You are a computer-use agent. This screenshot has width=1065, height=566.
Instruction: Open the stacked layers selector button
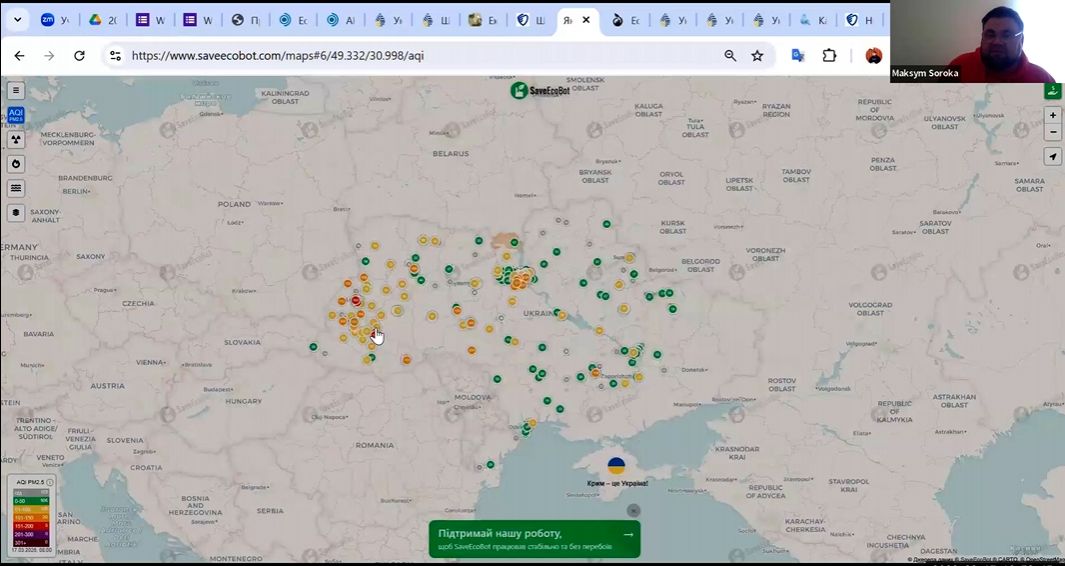pyautogui.click(x=15, y=213)
